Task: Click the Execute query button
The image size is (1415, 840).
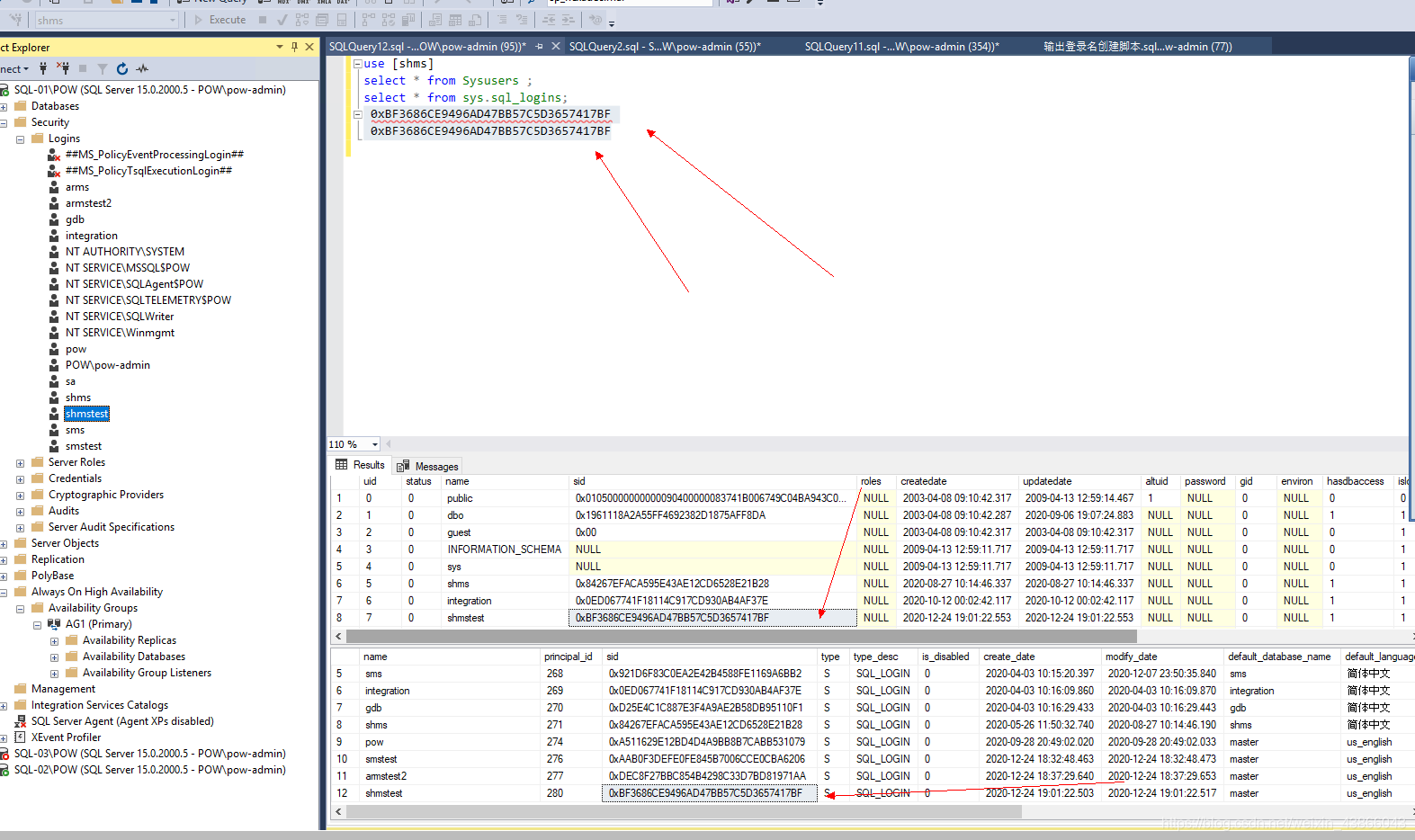Action: click(x=220, y=20)
